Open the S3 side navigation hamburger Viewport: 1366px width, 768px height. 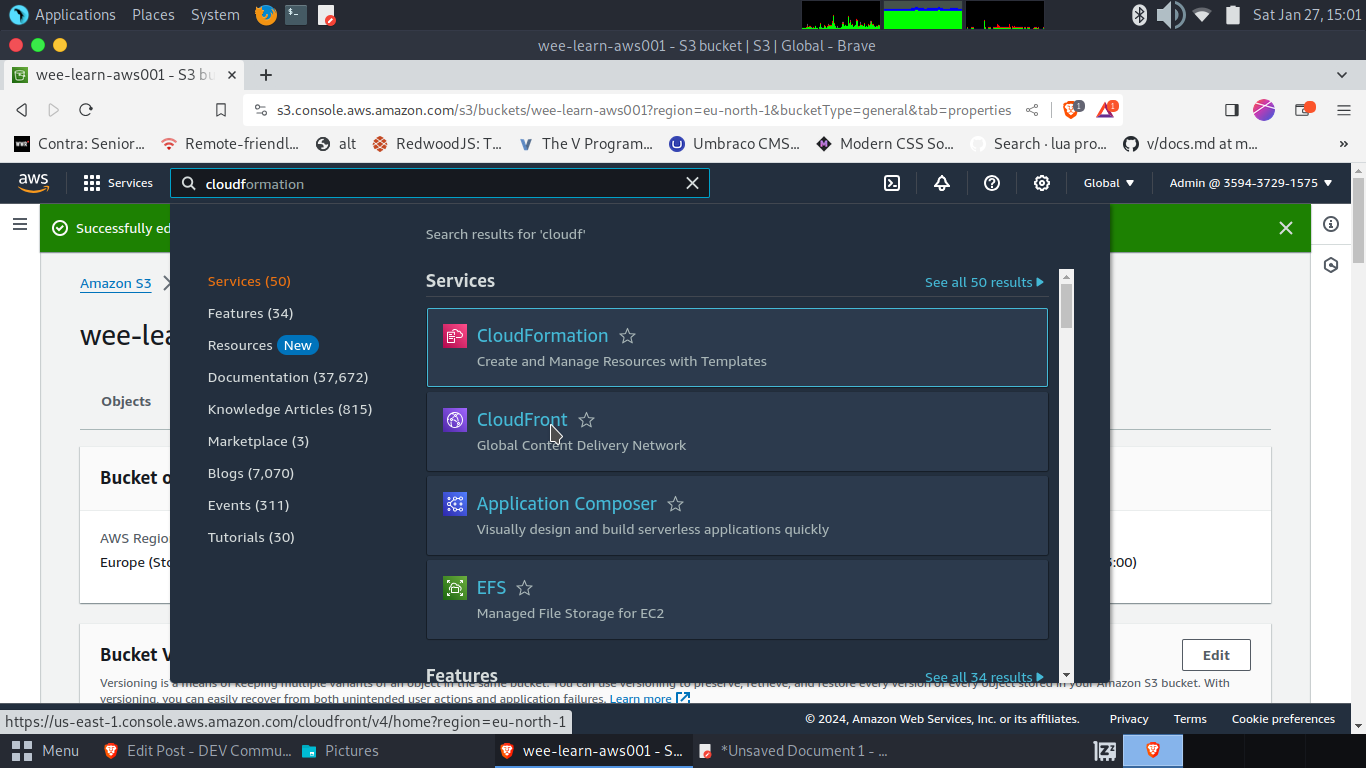pyautogui.click(x=20, y=224)
